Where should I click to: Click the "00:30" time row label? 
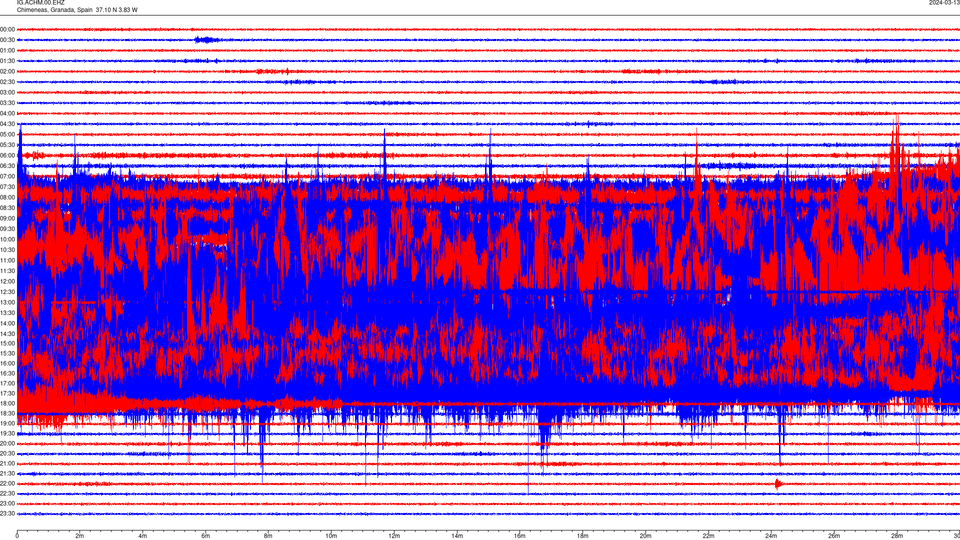[7, 40]
